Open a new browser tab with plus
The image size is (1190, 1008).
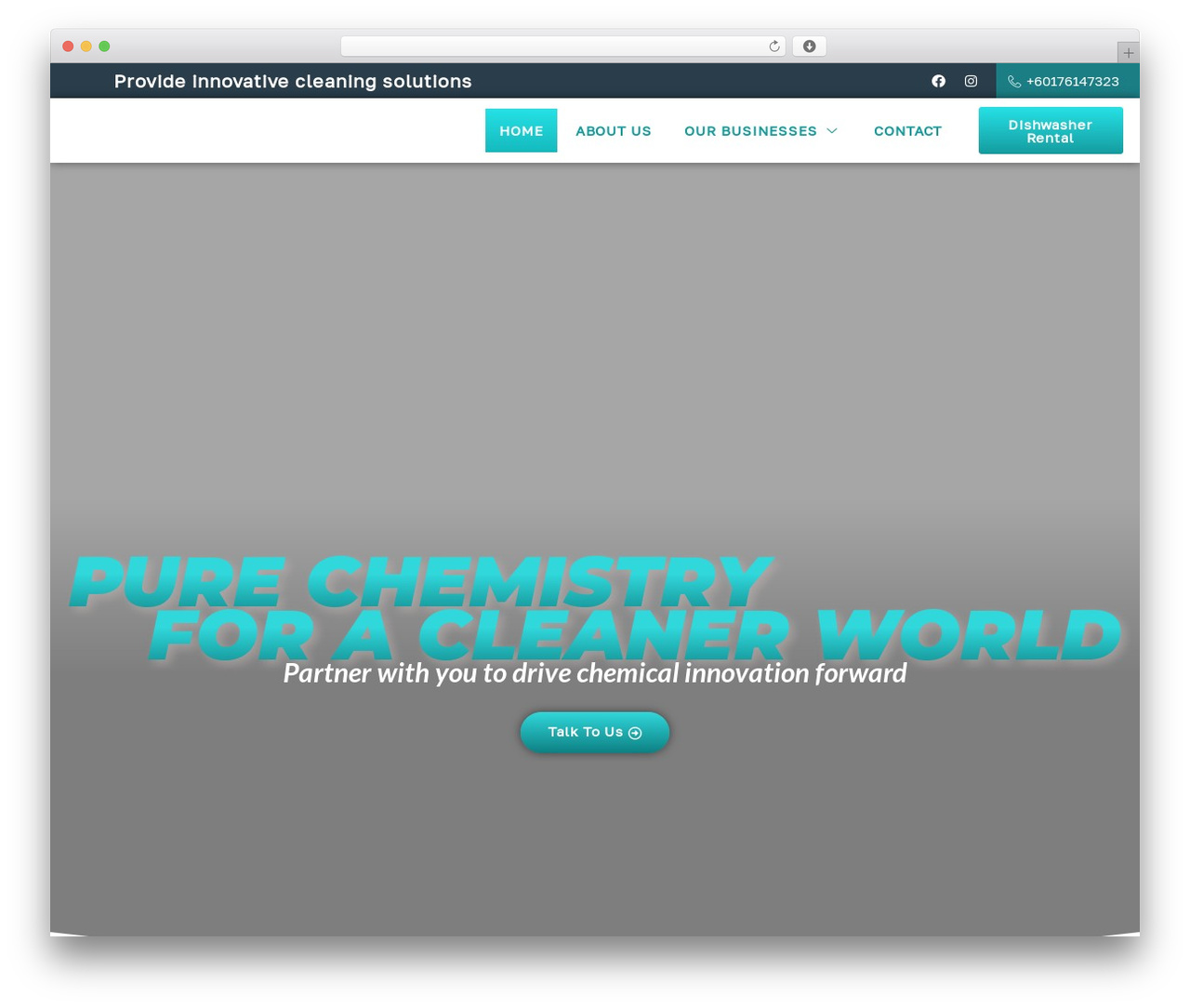click(x=1128, y=53)
